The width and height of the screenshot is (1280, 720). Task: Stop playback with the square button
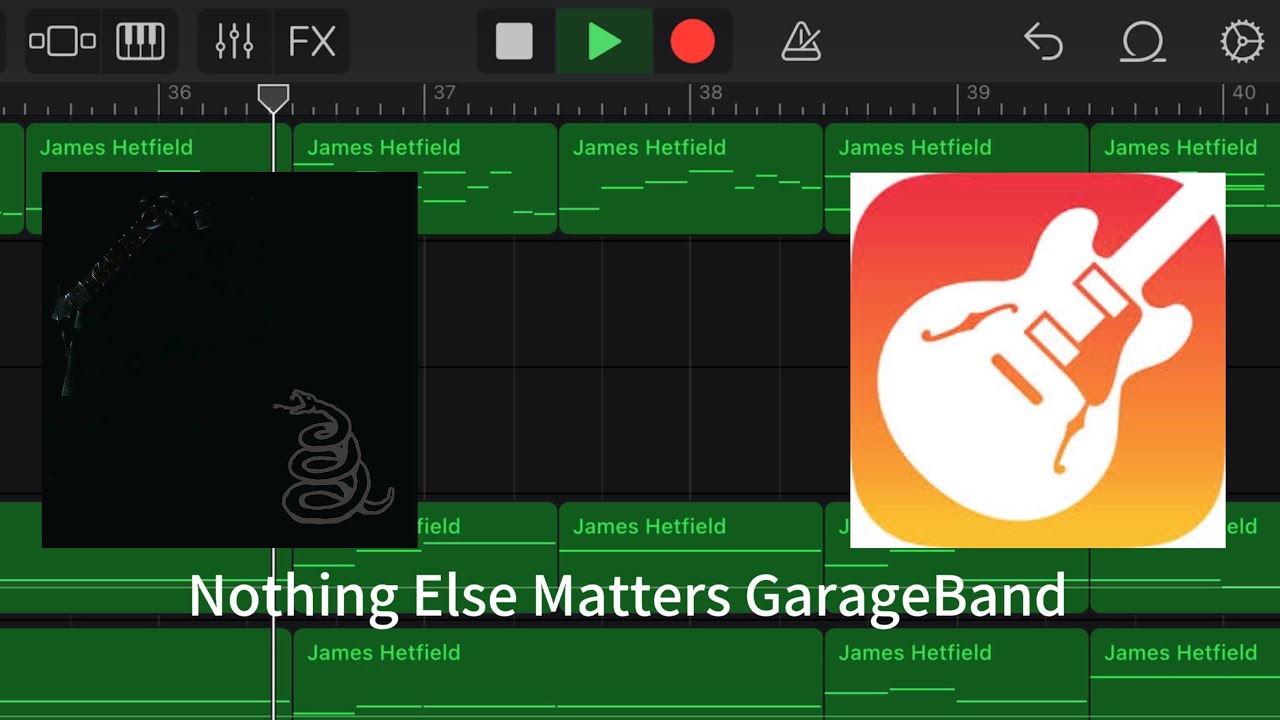(x=515, y=42)
